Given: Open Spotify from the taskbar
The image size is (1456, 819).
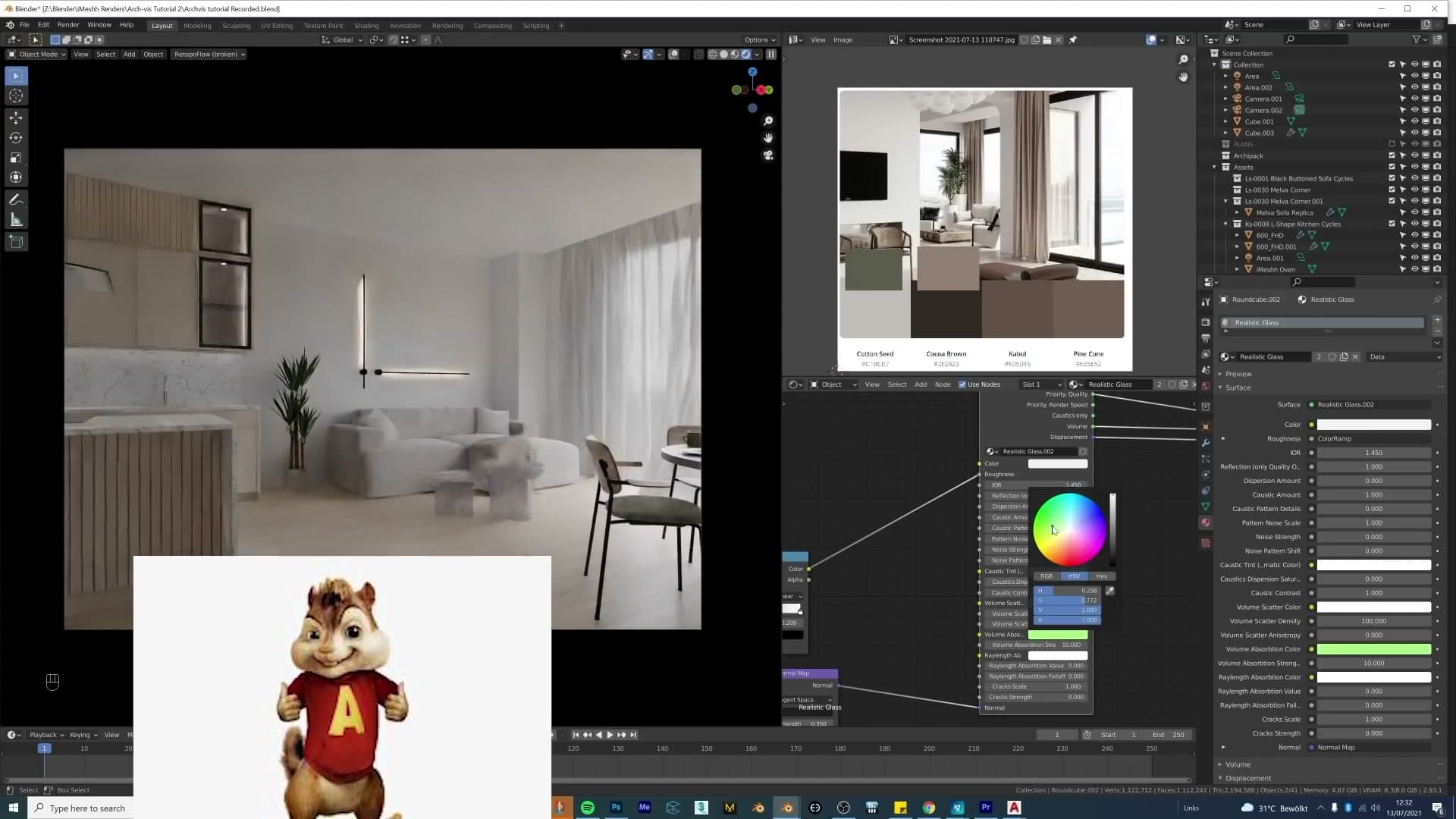Looking at the screenshot, I should point(588,808).
